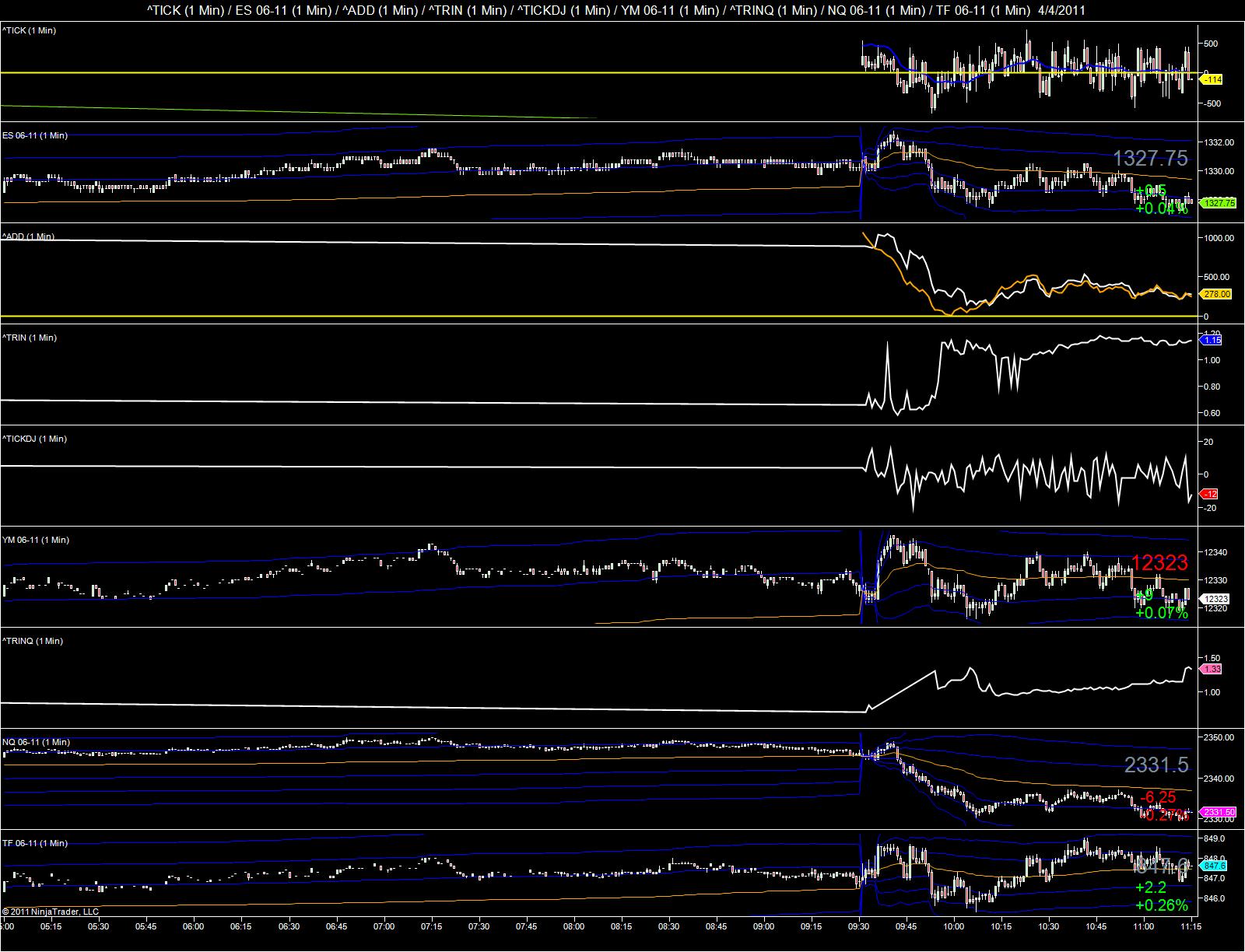The image size is (1245, 952).
Task: Select the 10:45 time axis label
Action: [1096, 926]
